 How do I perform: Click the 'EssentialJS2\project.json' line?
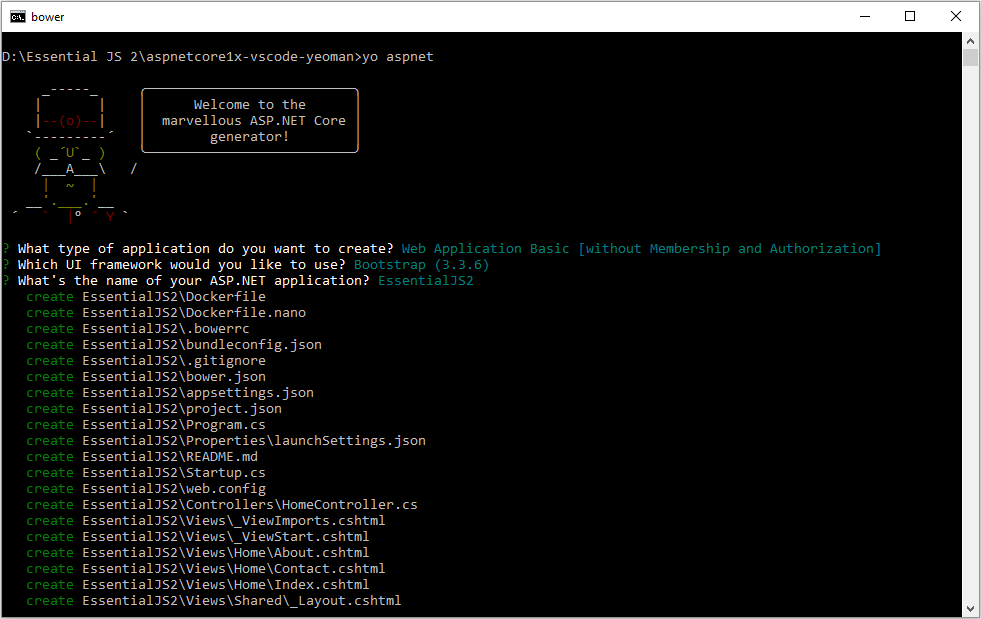tap(154, 409)
